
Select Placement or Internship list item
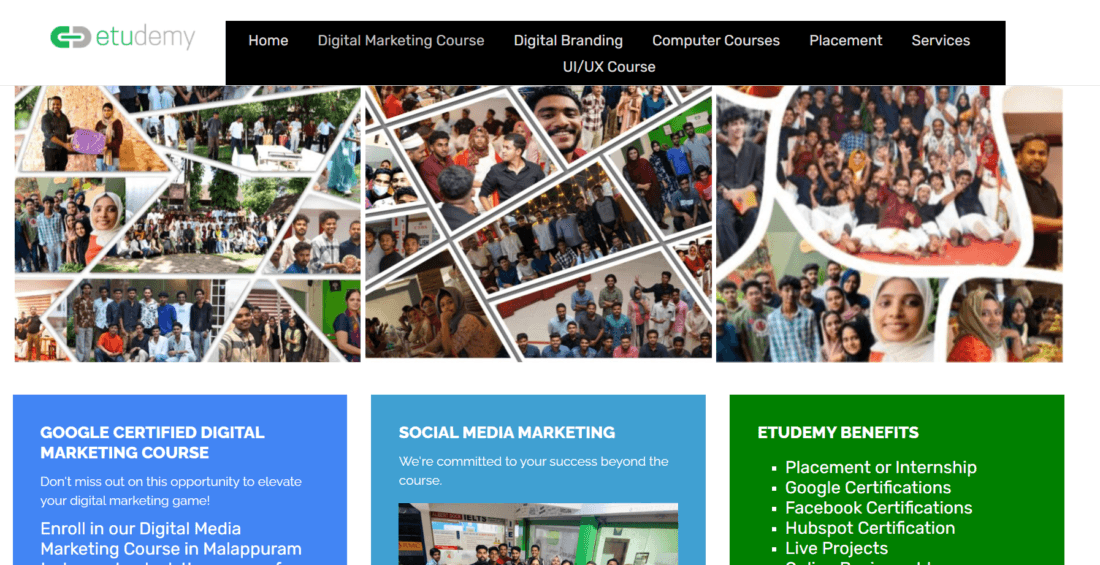pos(880,467)
